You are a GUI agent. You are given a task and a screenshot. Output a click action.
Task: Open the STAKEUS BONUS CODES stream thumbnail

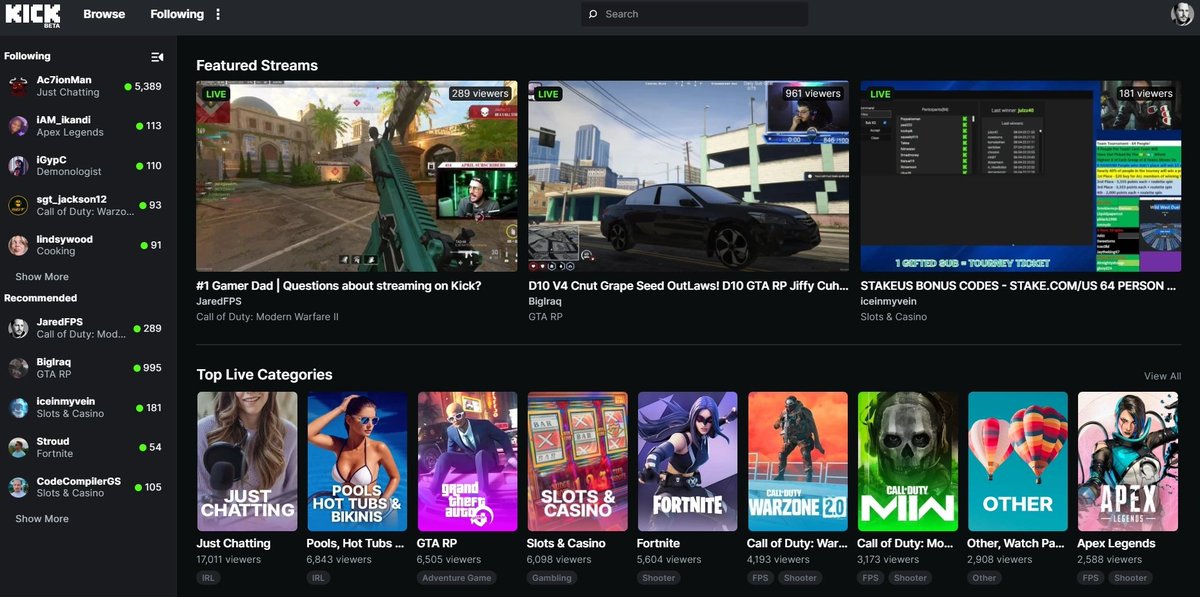[x=1020, y=176]
